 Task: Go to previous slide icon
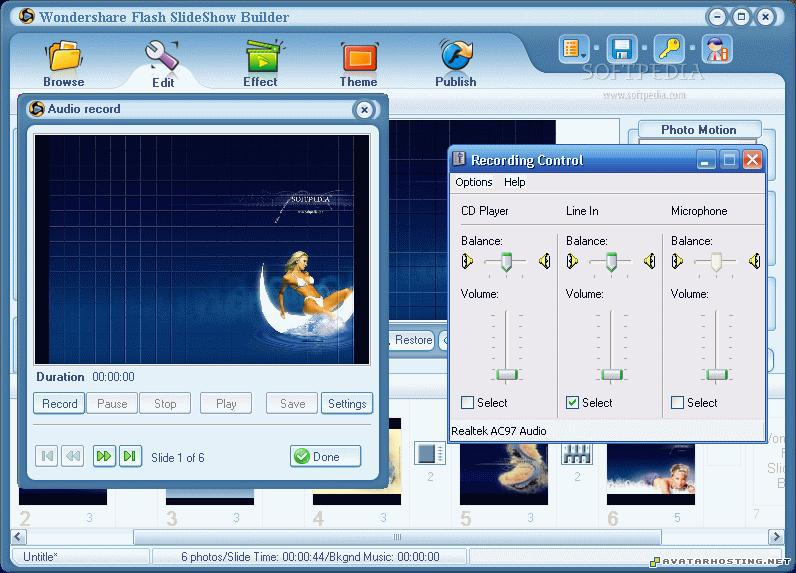(x=73, y=456)
